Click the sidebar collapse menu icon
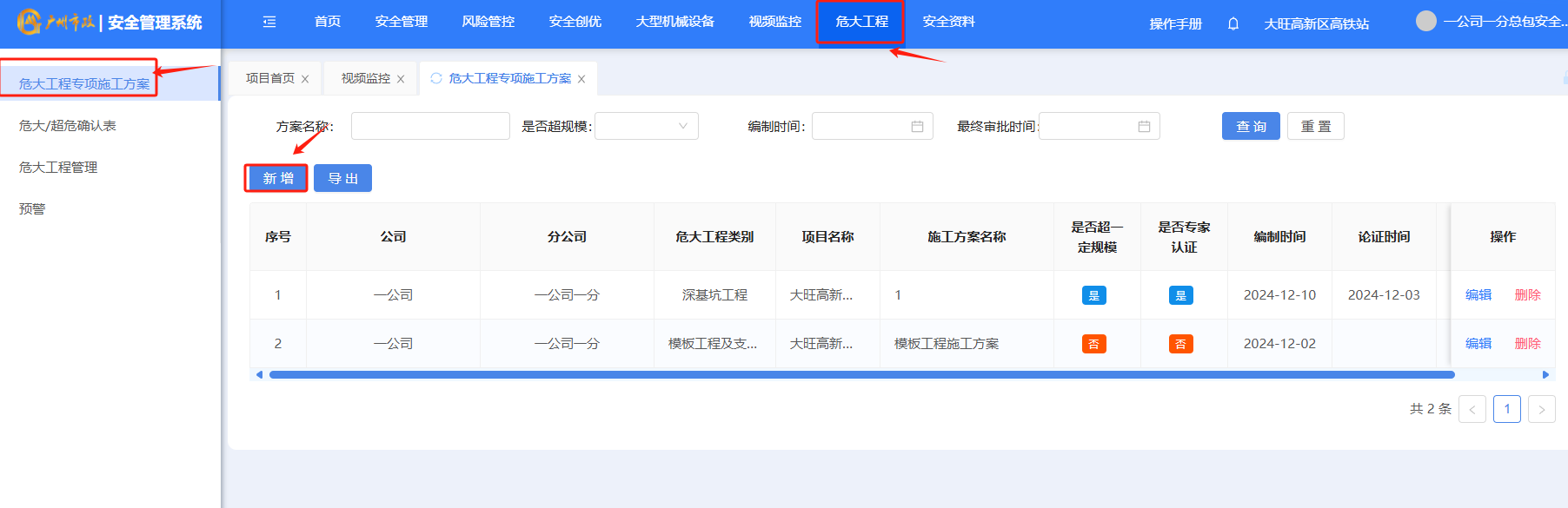Screen dimensions: 1568x508 269,22
